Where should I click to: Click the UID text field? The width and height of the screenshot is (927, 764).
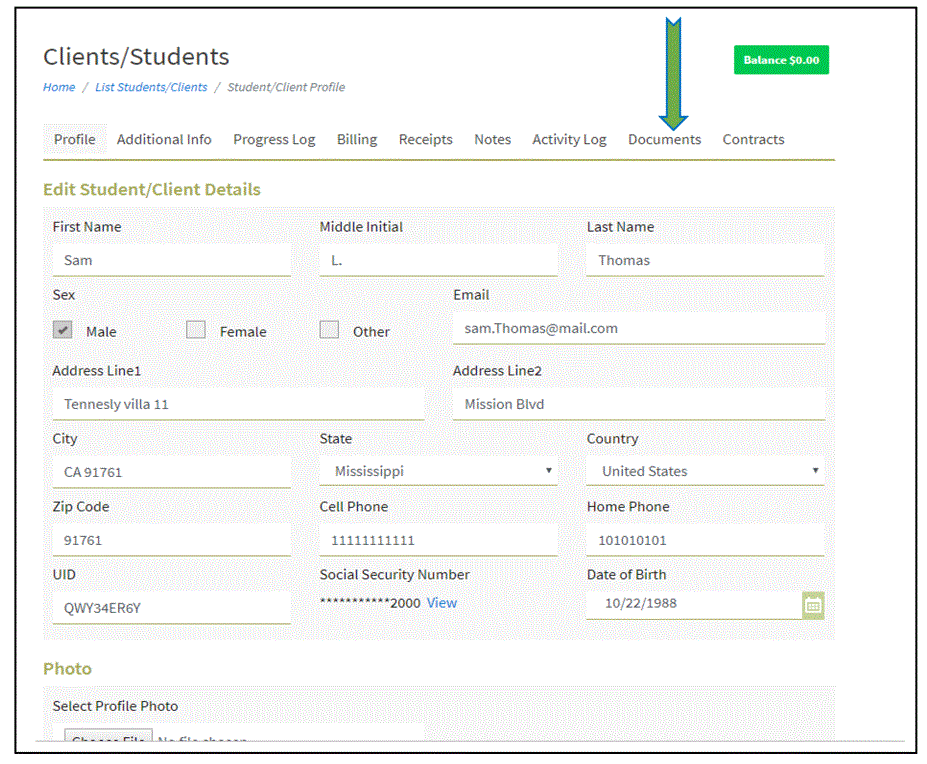[171, 607]
